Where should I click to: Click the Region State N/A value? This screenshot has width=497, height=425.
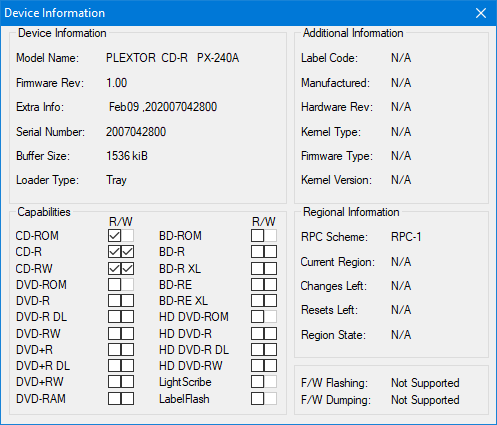[x=401, y=335]
